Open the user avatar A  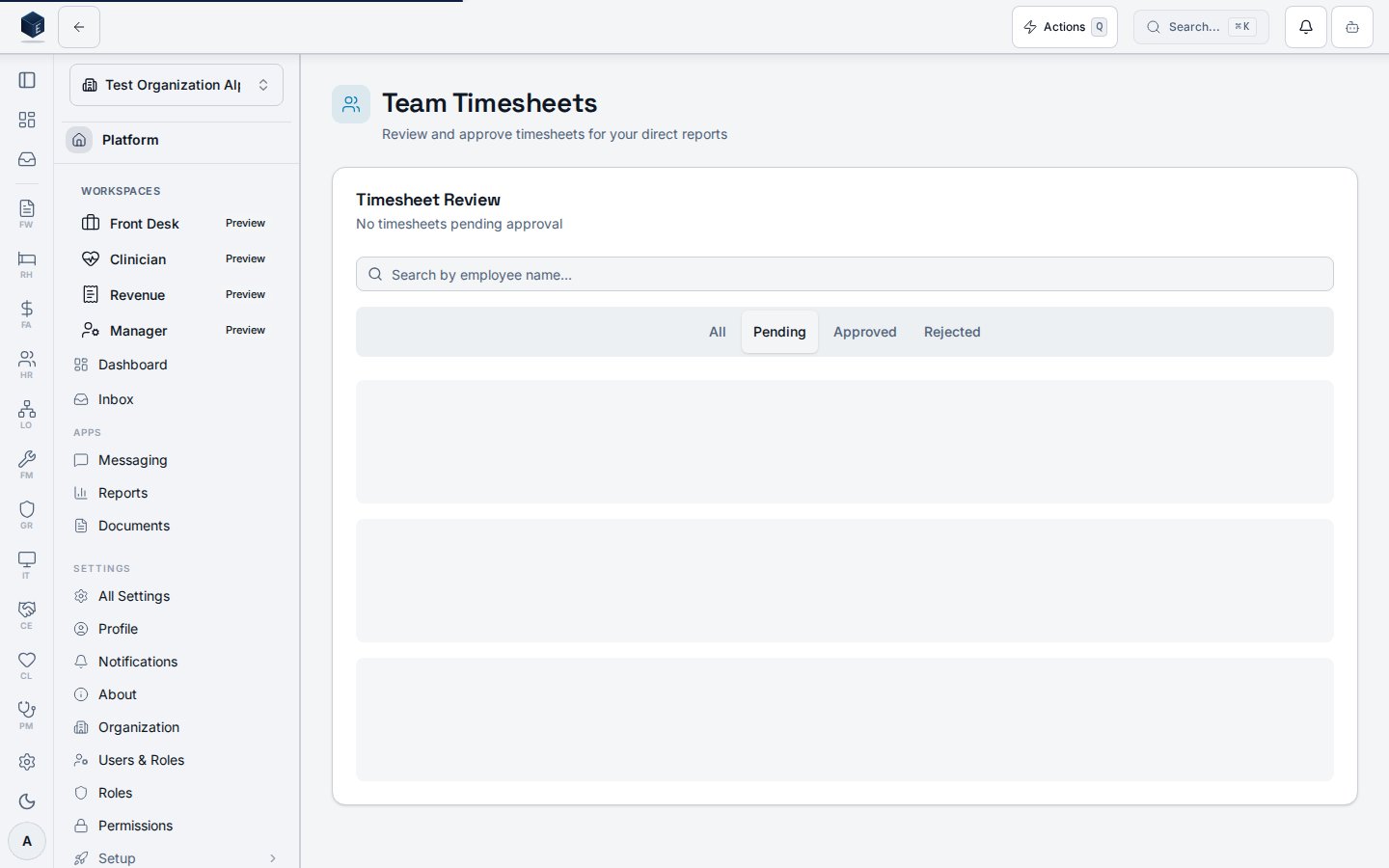pyautogui.click(x=27, y=841)
